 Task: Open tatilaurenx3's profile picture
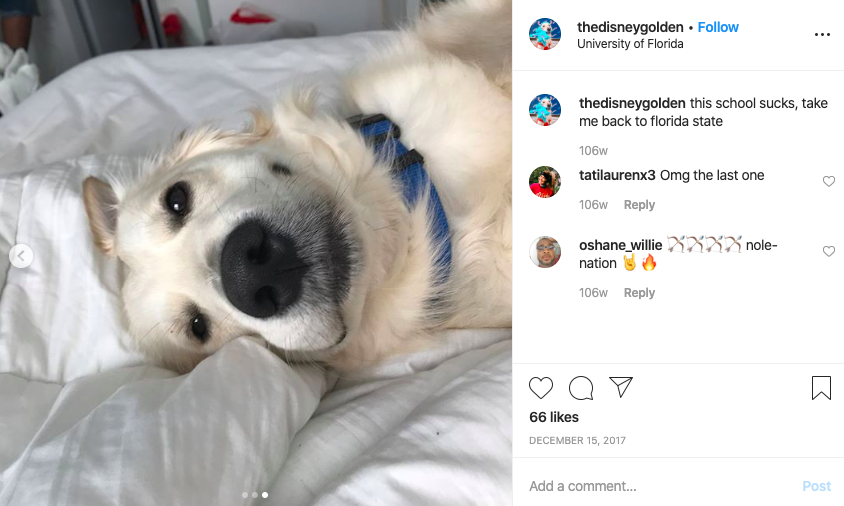point(545,182)
